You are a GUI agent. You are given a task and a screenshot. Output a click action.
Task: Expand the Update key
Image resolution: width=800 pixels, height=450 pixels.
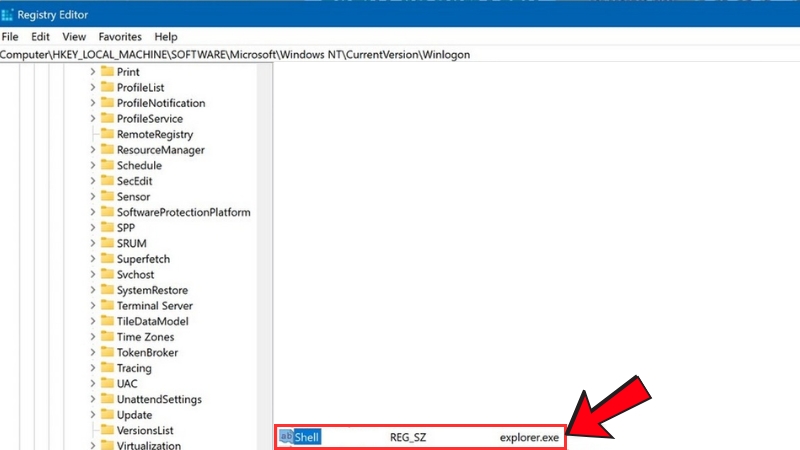(92, 414)
